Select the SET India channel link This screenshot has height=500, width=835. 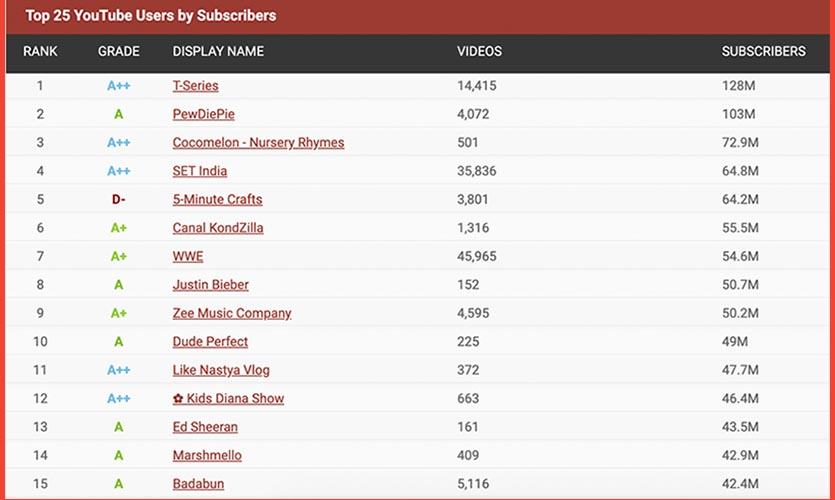199,171
